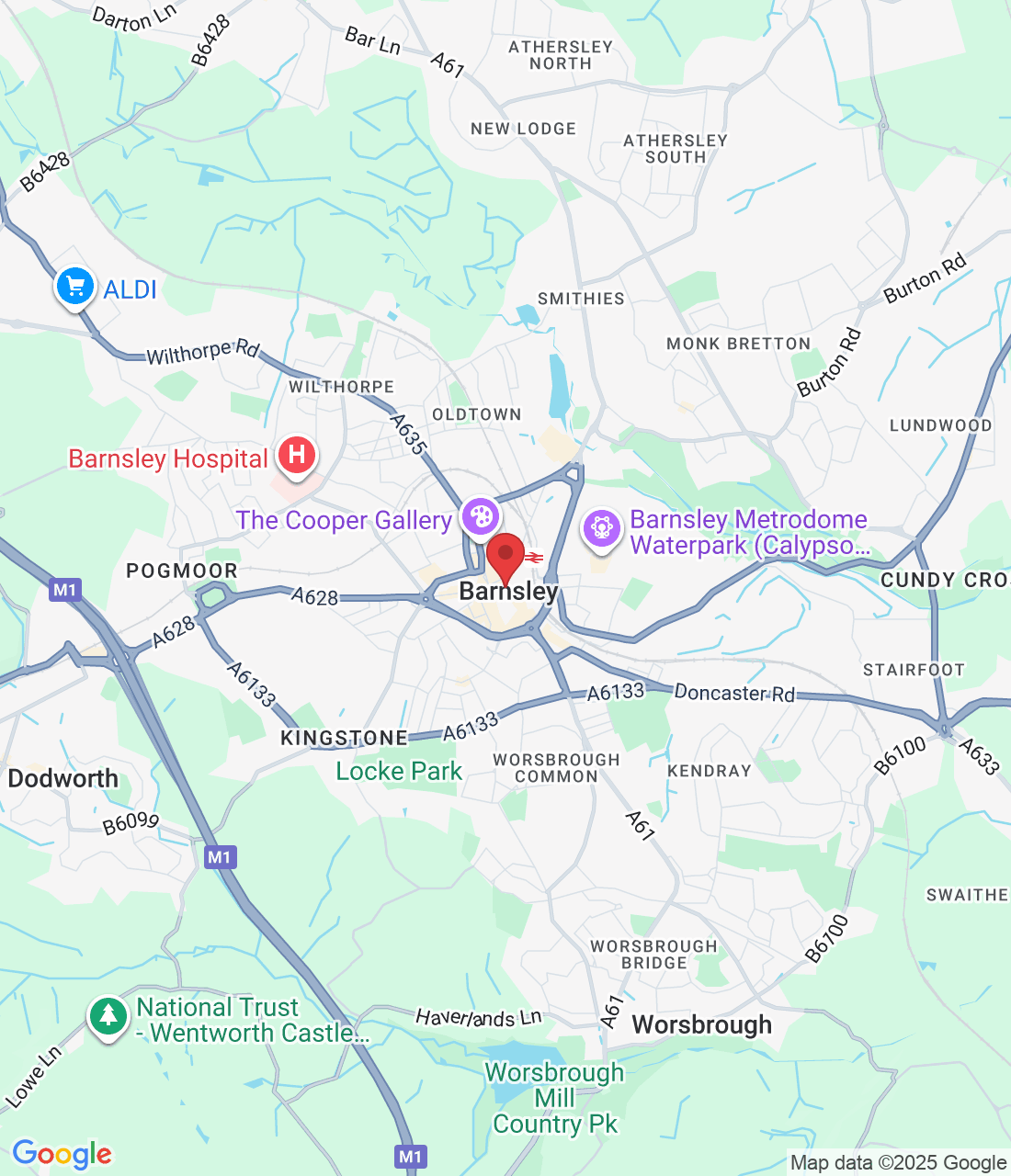The width and height of the screenshot is (1011, 1176).
Task: Open The Cooper Gallery purple pin
Action: click(480, 517)
